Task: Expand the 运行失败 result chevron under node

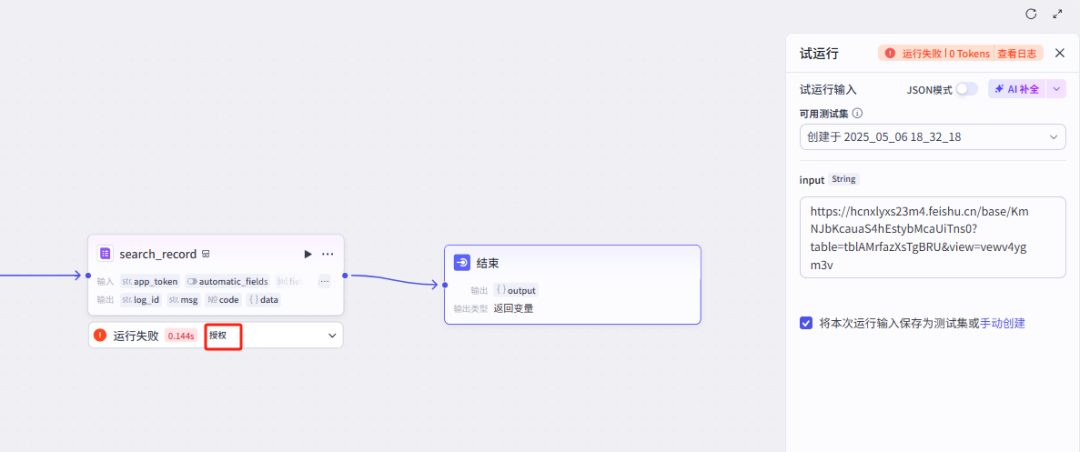Action: [332, 336]
